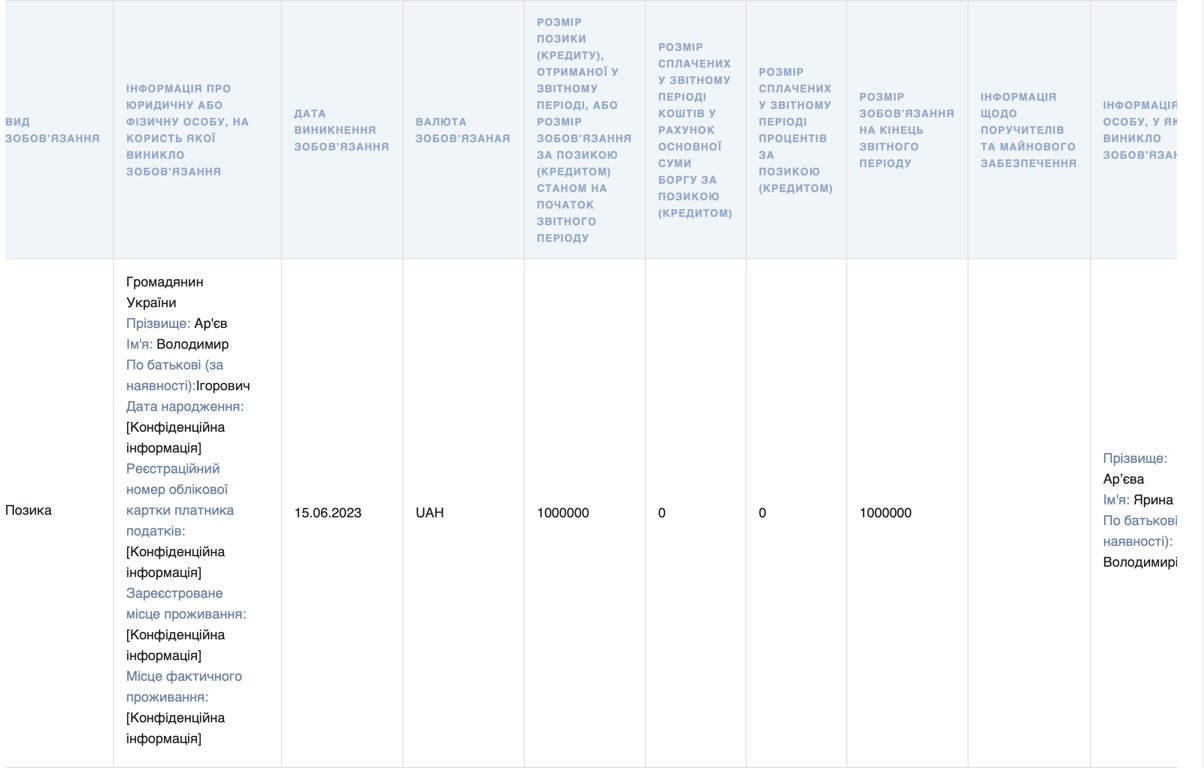Image resolution: width=1204 pixels, height=768 pixels.
Task: Select the "Розмір сплачених процентів за позикою" header
Action: click(795, 130)
